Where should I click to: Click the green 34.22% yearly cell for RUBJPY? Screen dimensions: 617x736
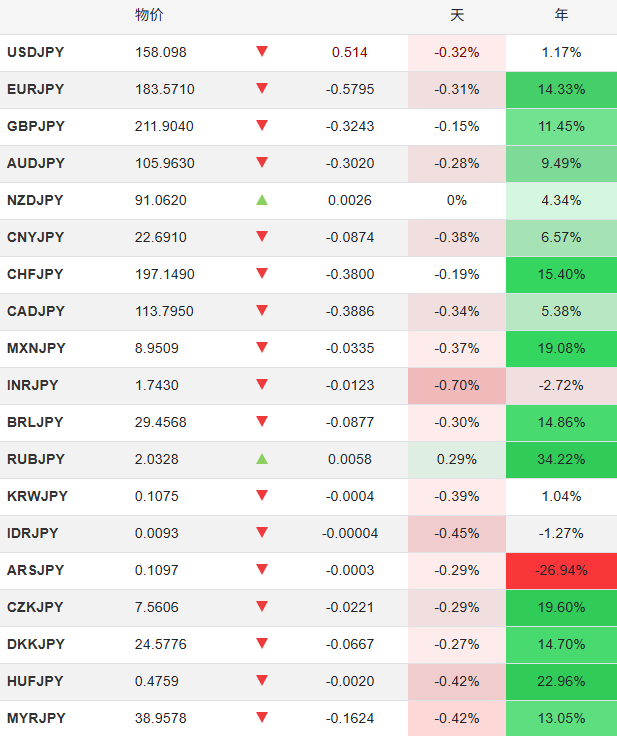coord(561,459)
